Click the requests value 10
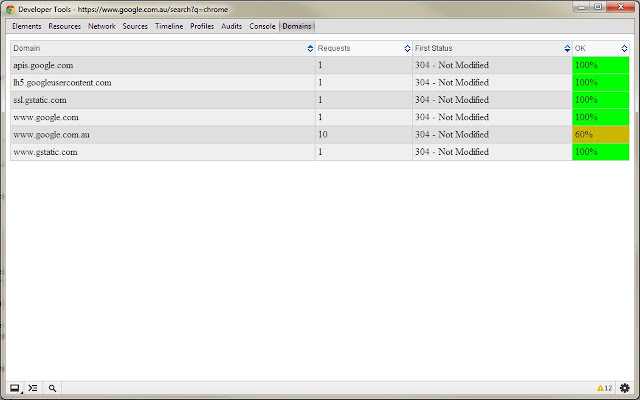The width and height of the screenshot is (640, 400). [364, 135]
